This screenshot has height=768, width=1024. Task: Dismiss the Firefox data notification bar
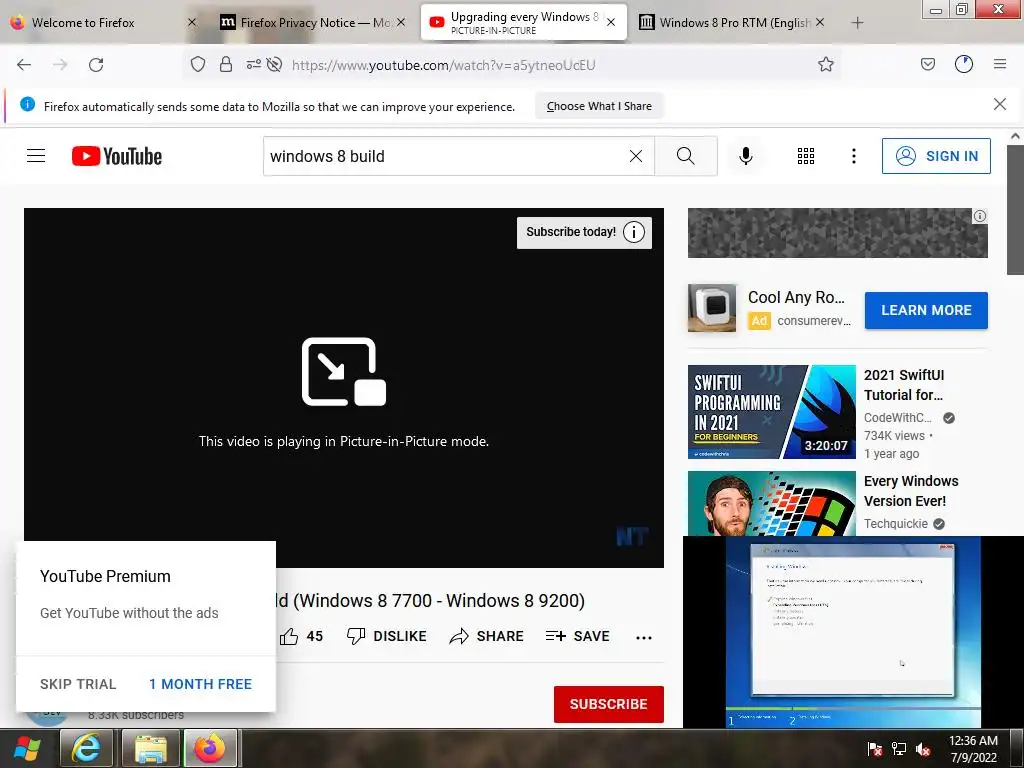(999, 104)
